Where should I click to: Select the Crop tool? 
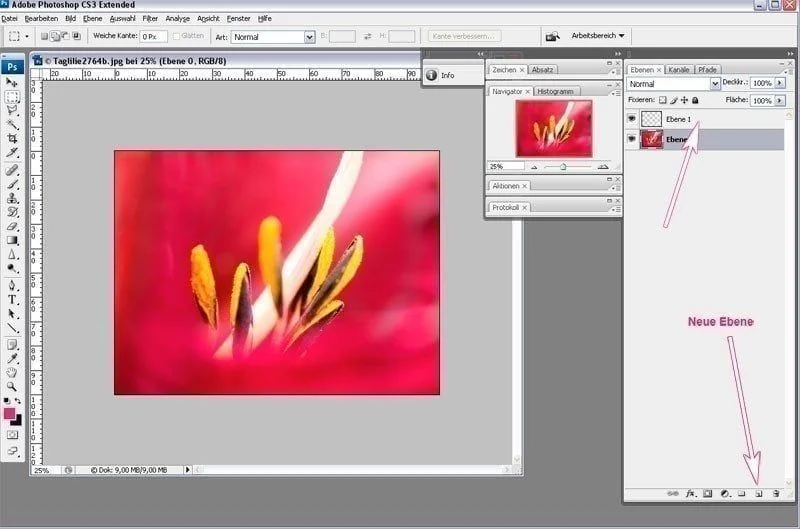12,138
